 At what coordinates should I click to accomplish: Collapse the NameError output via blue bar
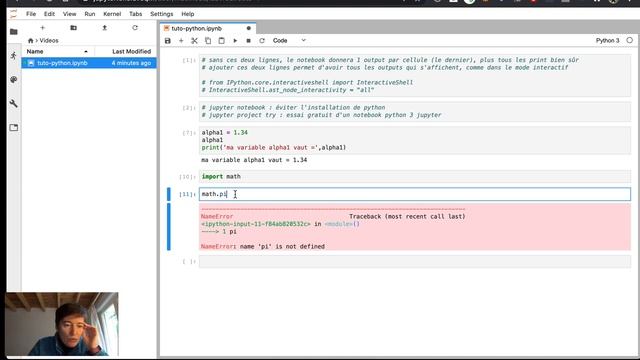click(x=169, y=227)
